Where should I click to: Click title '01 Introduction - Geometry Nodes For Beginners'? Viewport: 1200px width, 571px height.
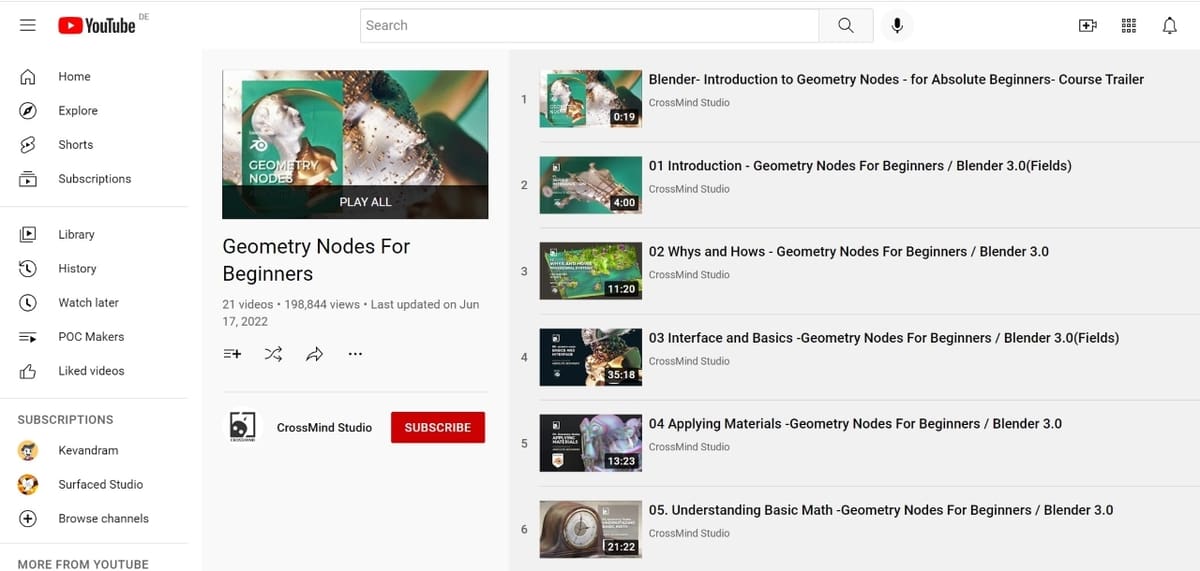tap(860, 166)
